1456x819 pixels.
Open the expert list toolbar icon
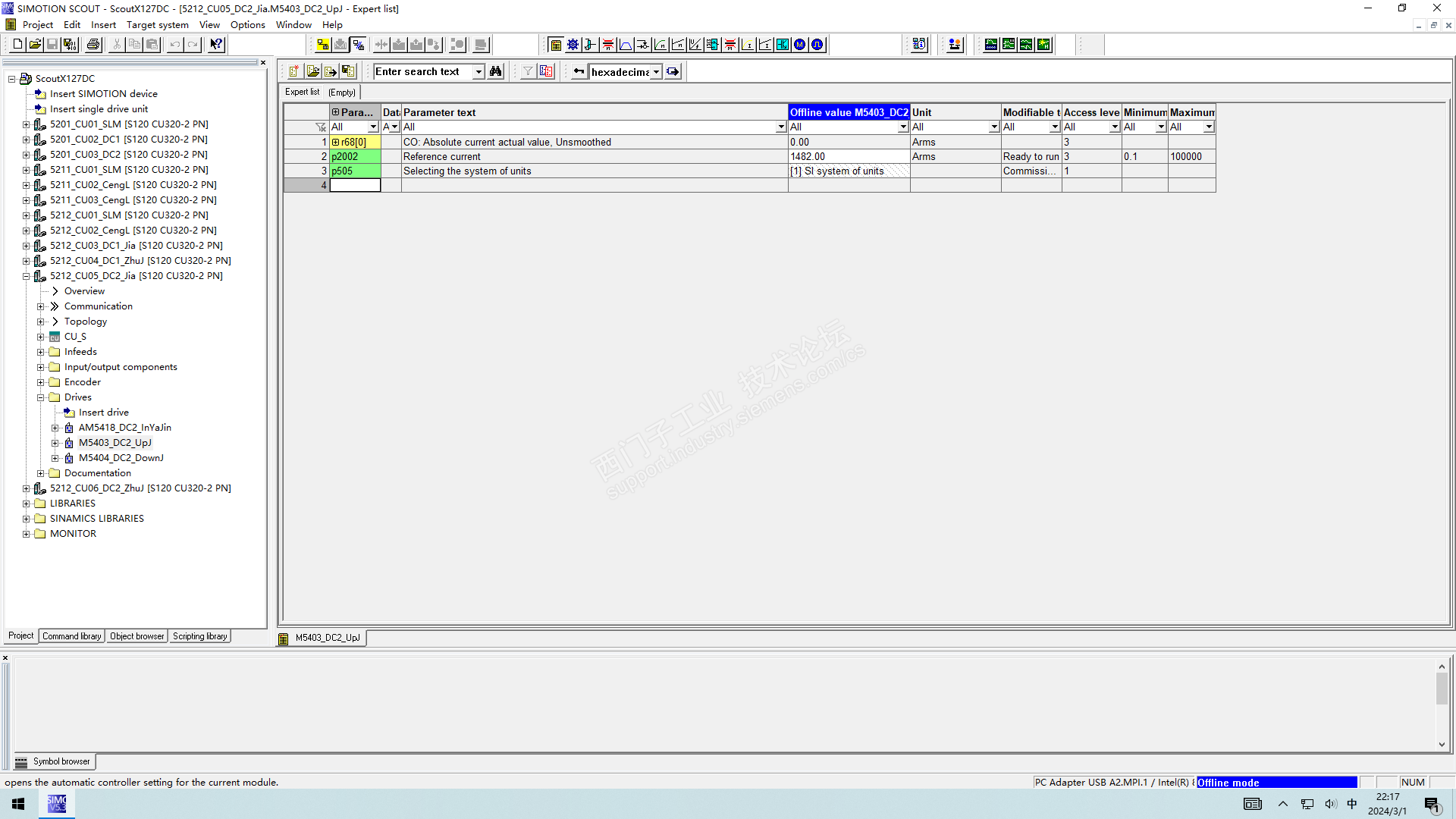[556, 45]
